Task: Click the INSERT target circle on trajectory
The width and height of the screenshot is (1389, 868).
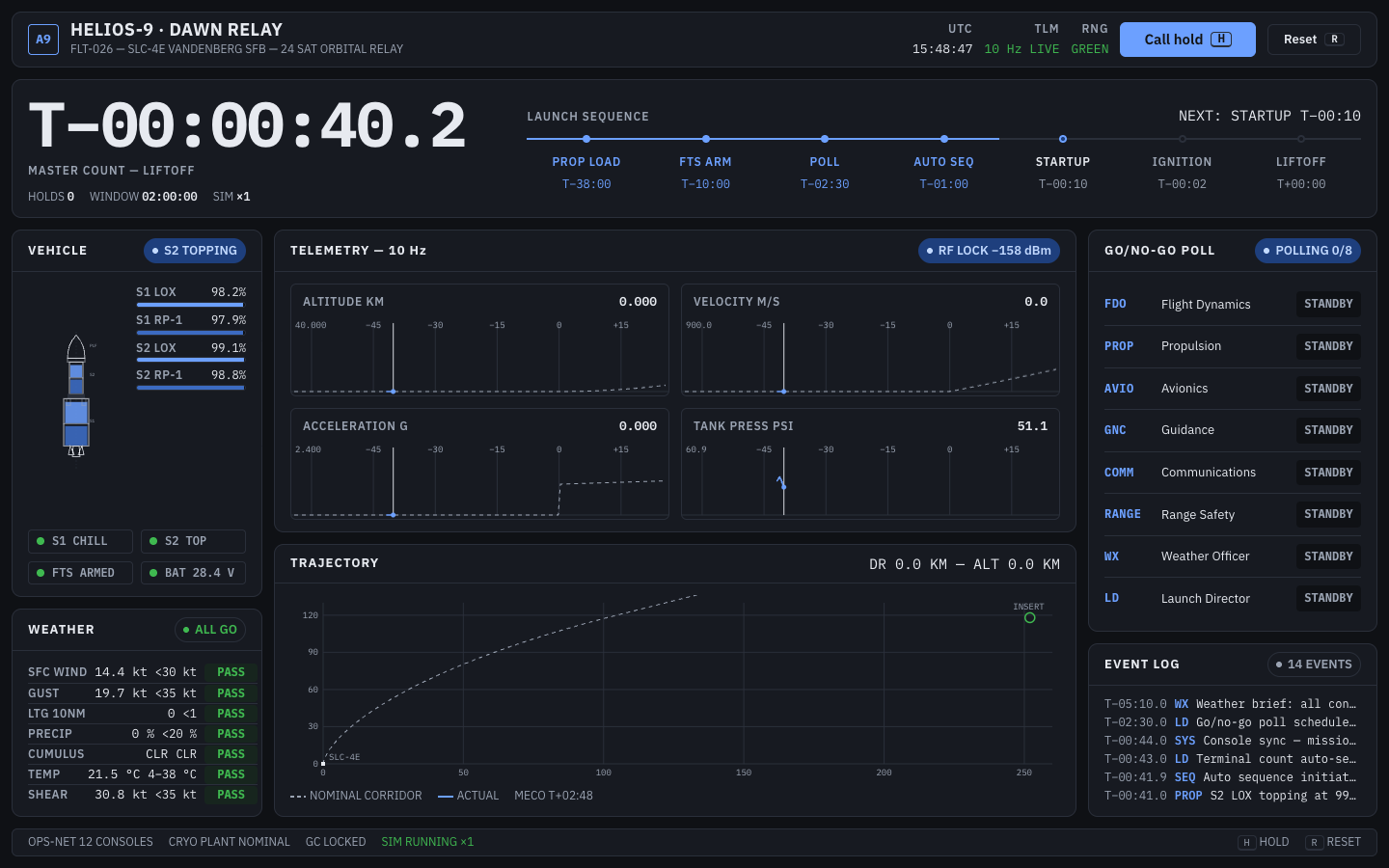Action: click(1029, 617)
